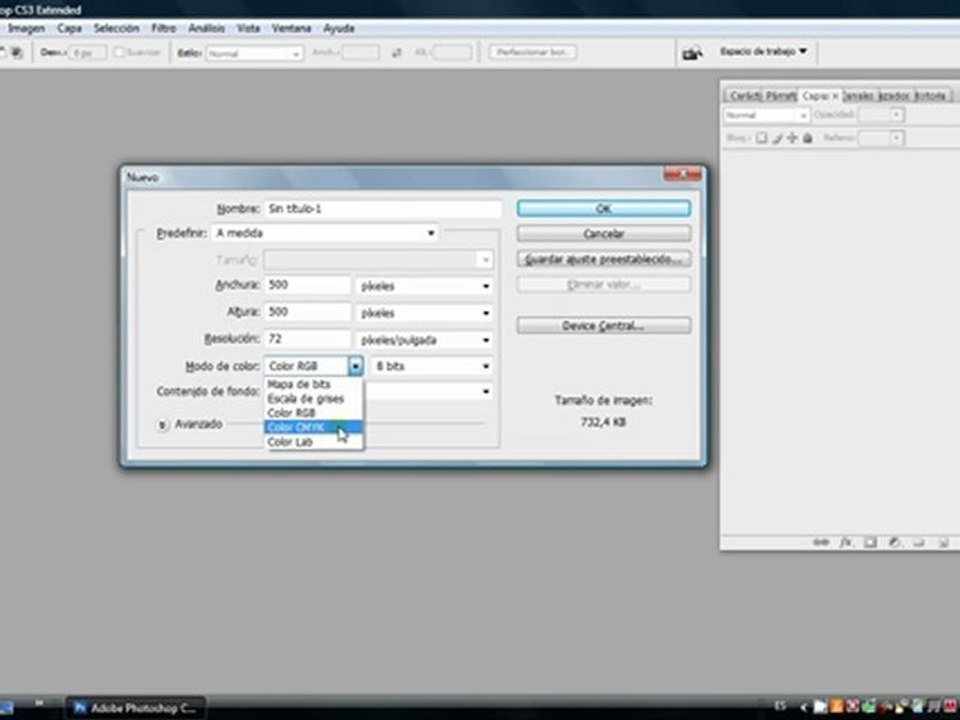This screenshot has height=720, width=960.
Task: Close the Nuevo dialog
Action: click(682, 175)
